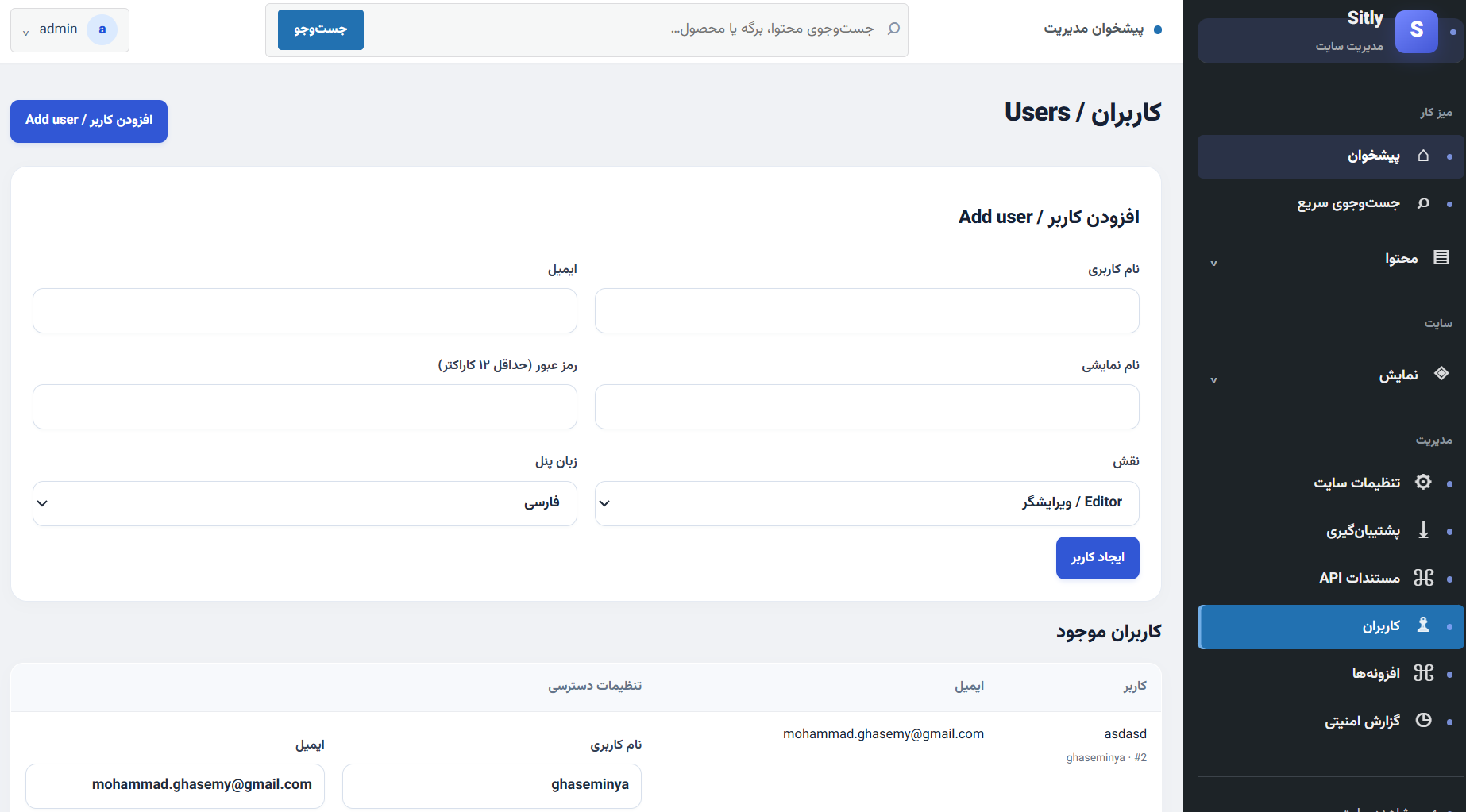1466x812 pixels.
Task: Click the ایجاد کاربر create button
Action: pyautogui.click(x=1098, y=558)
